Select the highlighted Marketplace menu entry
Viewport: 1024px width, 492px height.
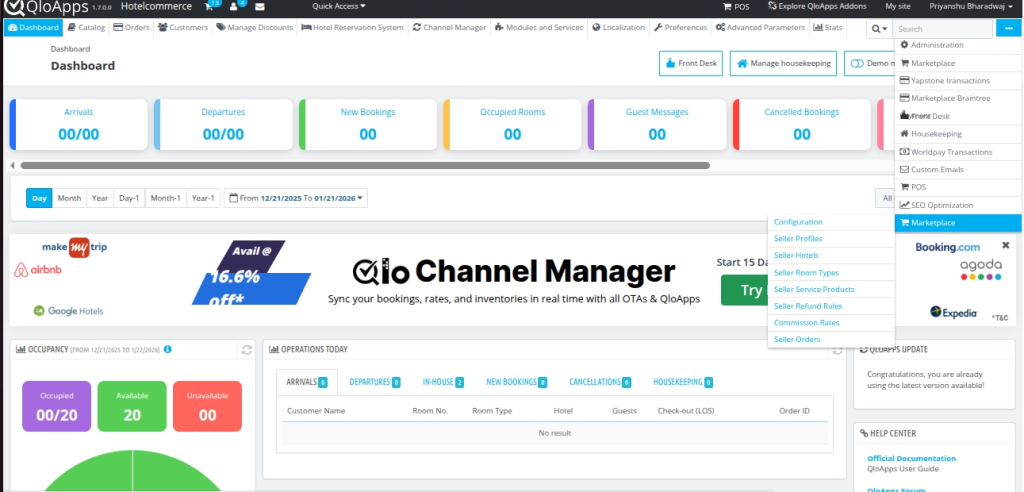pyautogui.click(x=958, y=223)
